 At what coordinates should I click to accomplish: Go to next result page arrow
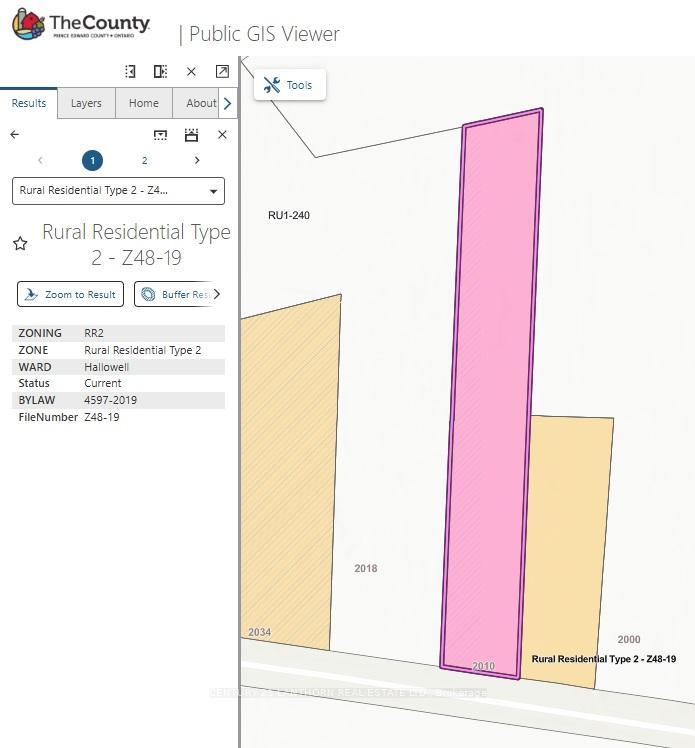197,160
